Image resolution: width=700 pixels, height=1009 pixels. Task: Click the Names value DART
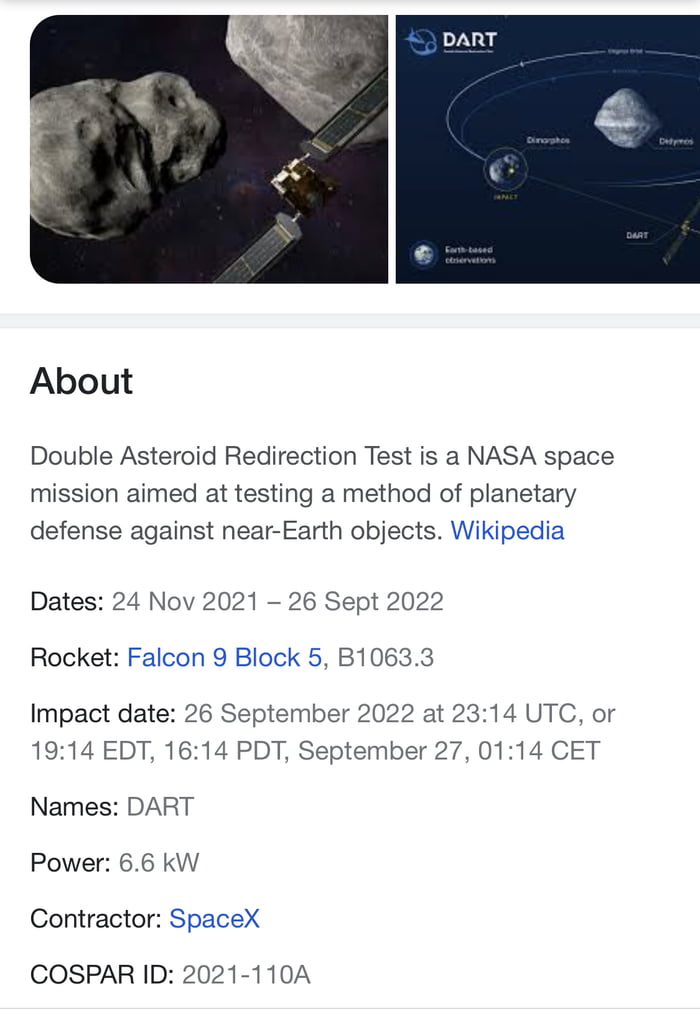click(160, 806)
